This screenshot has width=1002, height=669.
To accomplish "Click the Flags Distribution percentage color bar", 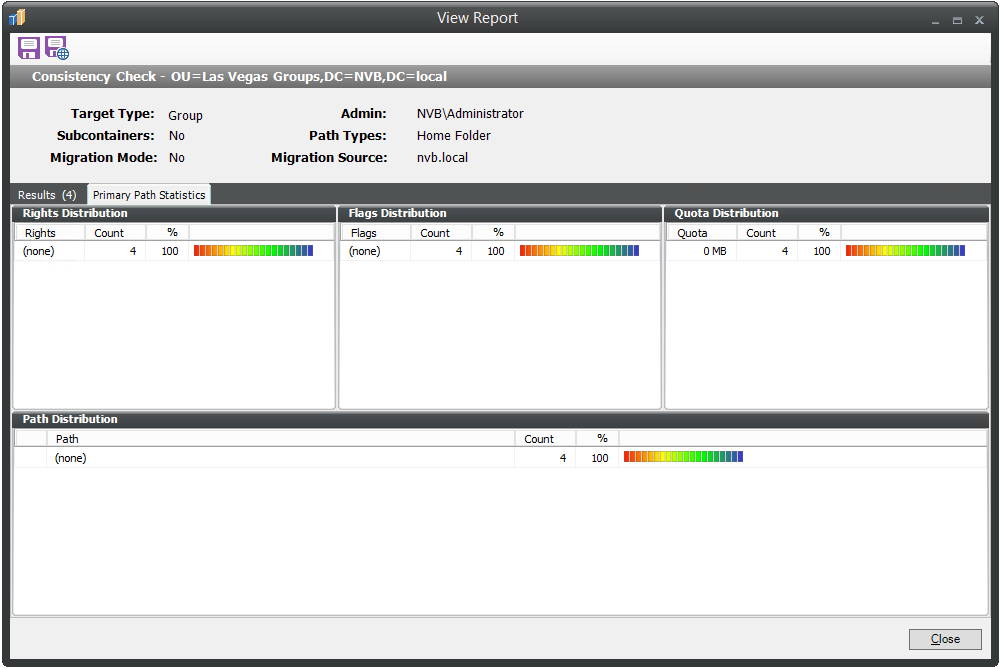I will coord(580,250).
